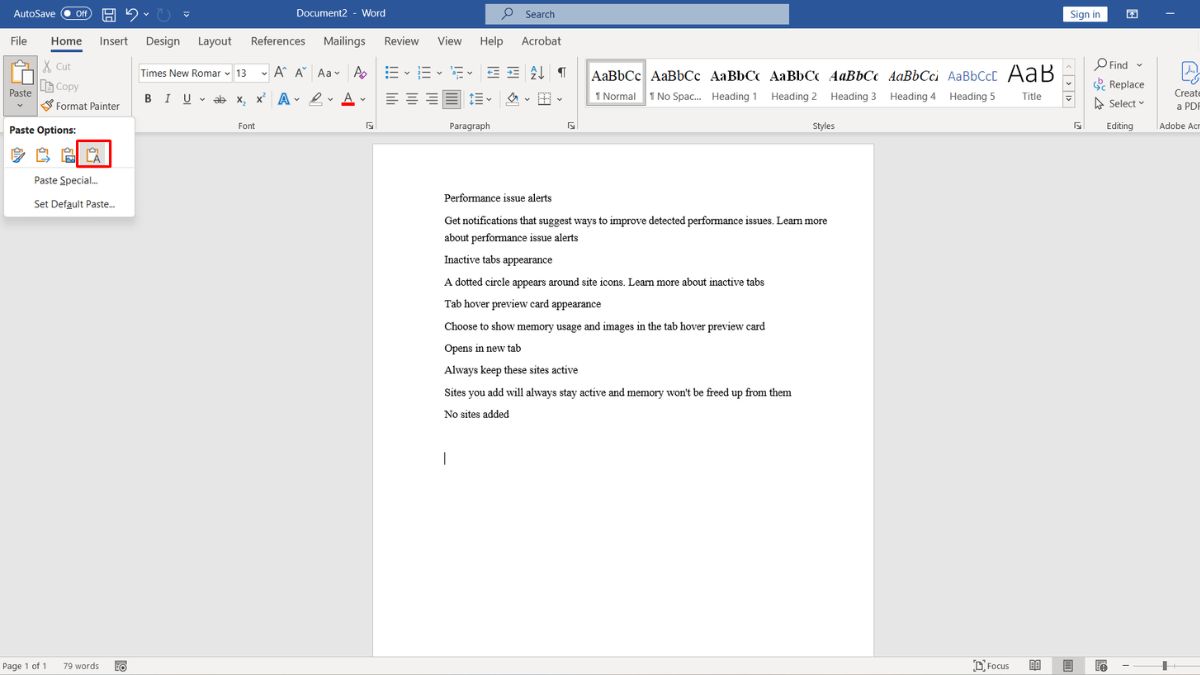
Task: Clear all formatting with the eraser icon
Action: click(360, 72)
